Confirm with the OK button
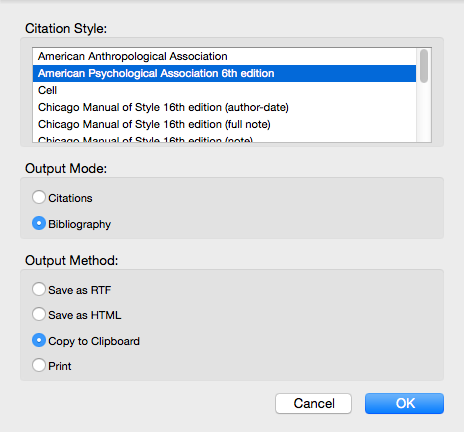 point(404,403)
